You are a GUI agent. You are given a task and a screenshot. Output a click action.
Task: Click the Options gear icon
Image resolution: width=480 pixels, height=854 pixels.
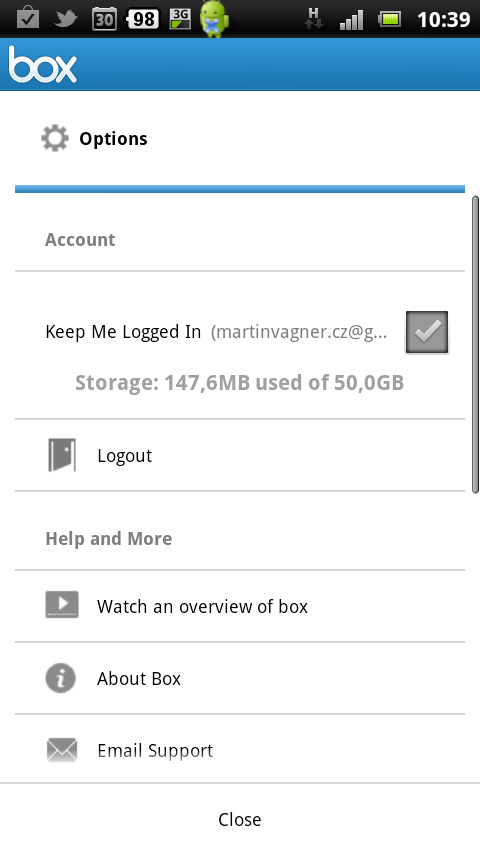coord(55,138)
